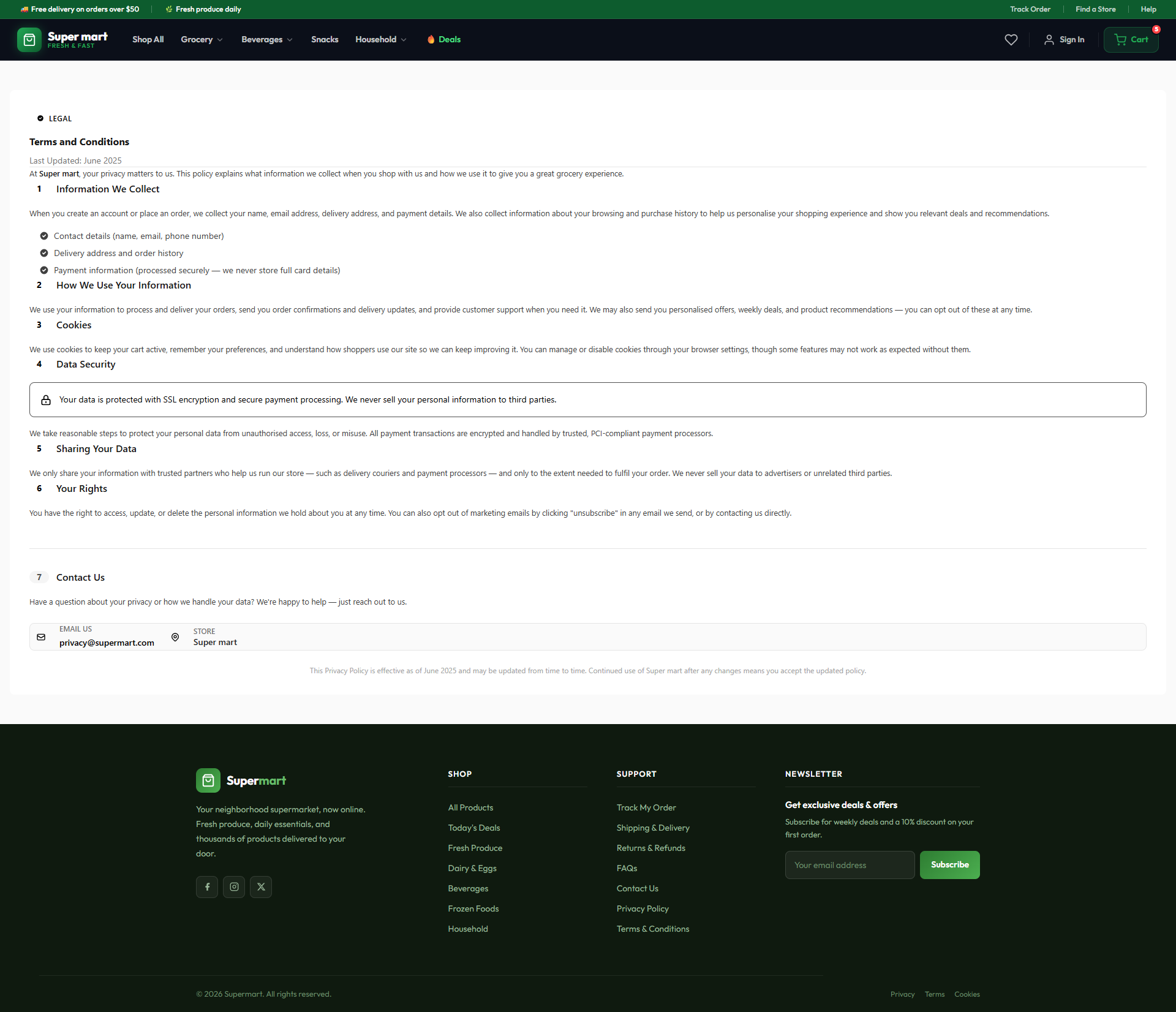Open Returns & Refunds footer link
This screenshot has width=1176, height=1012.
pyautogui.click(x=651, y=848)
